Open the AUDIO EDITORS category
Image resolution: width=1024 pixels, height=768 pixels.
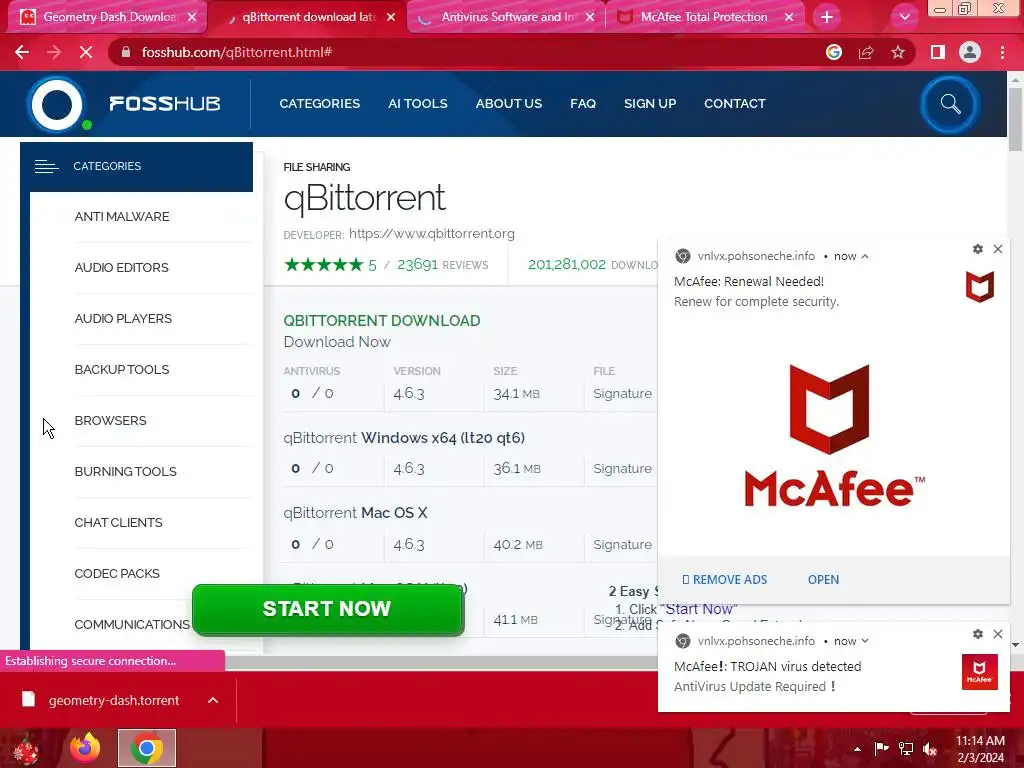(x=121, y=268)
